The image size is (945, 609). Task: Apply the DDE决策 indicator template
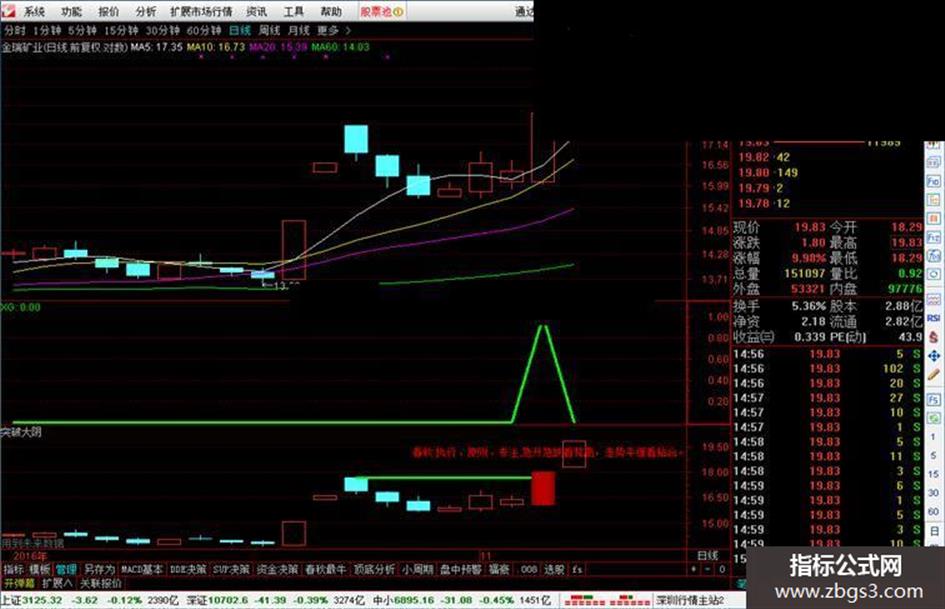pyautogui.click(x=188, y=569)
